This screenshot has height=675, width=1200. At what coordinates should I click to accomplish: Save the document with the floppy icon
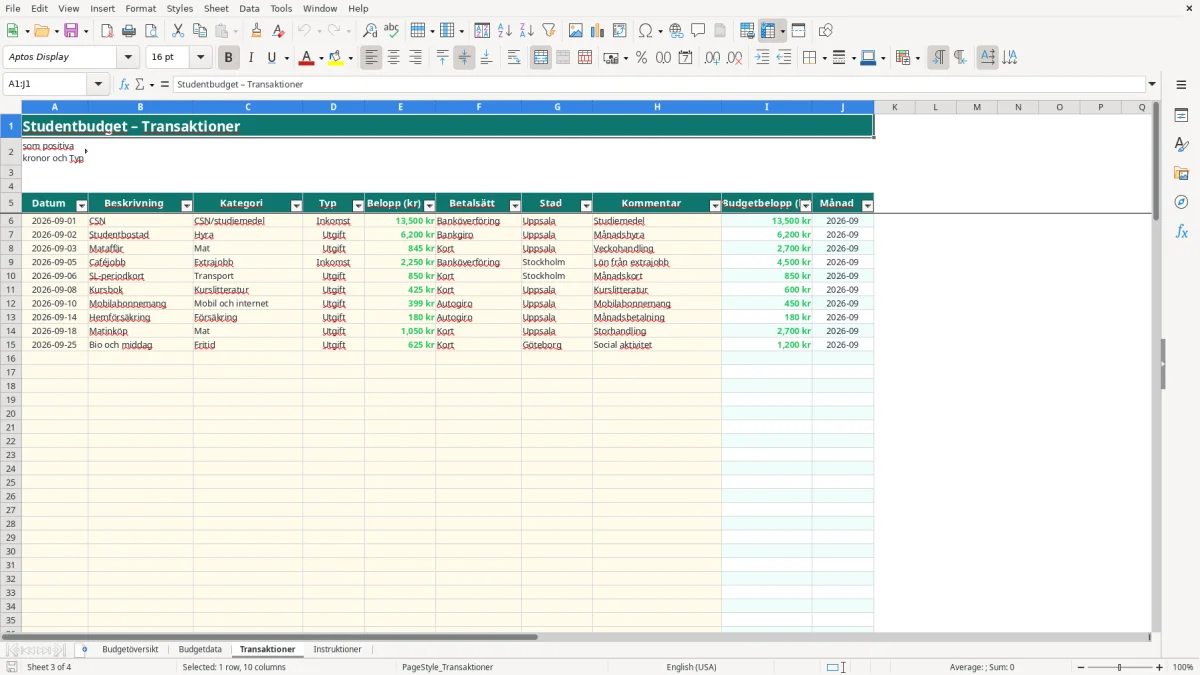71,31
